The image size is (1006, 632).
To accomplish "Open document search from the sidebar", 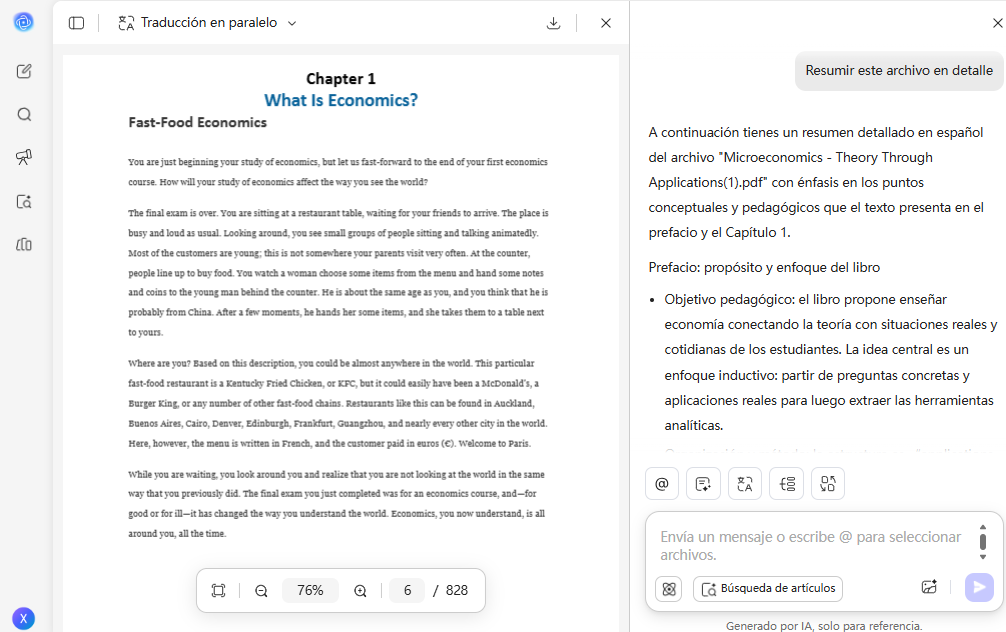I will coord(24,201).
